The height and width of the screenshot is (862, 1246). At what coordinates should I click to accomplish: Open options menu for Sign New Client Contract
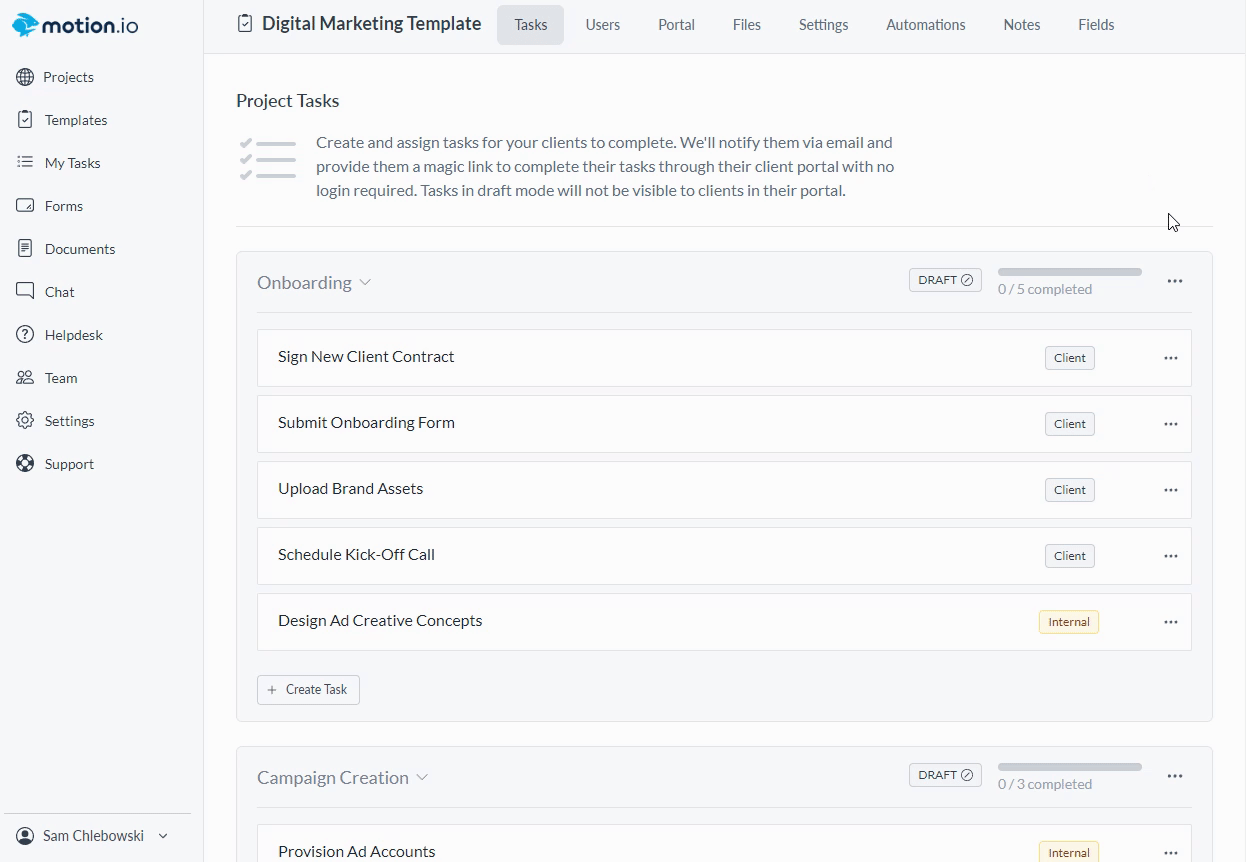[1171, 358]
